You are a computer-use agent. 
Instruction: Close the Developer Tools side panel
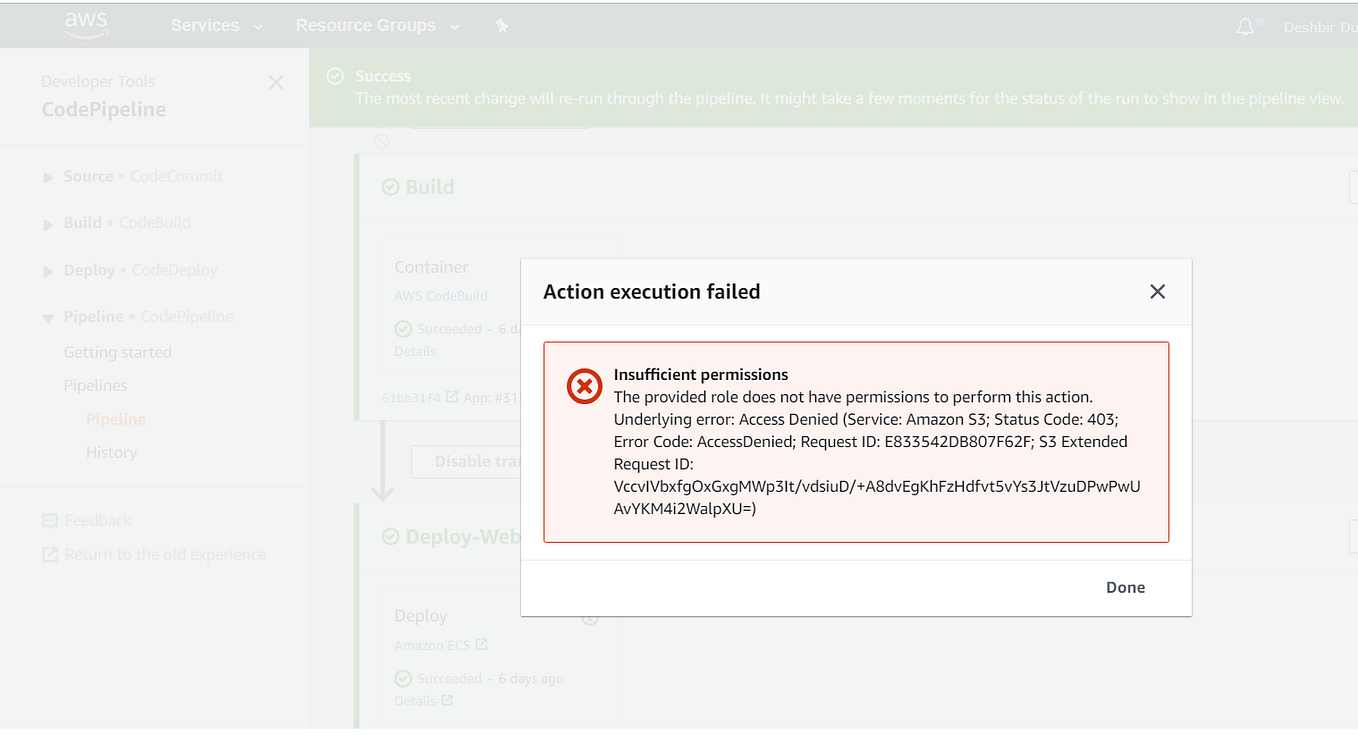point(276,83)
